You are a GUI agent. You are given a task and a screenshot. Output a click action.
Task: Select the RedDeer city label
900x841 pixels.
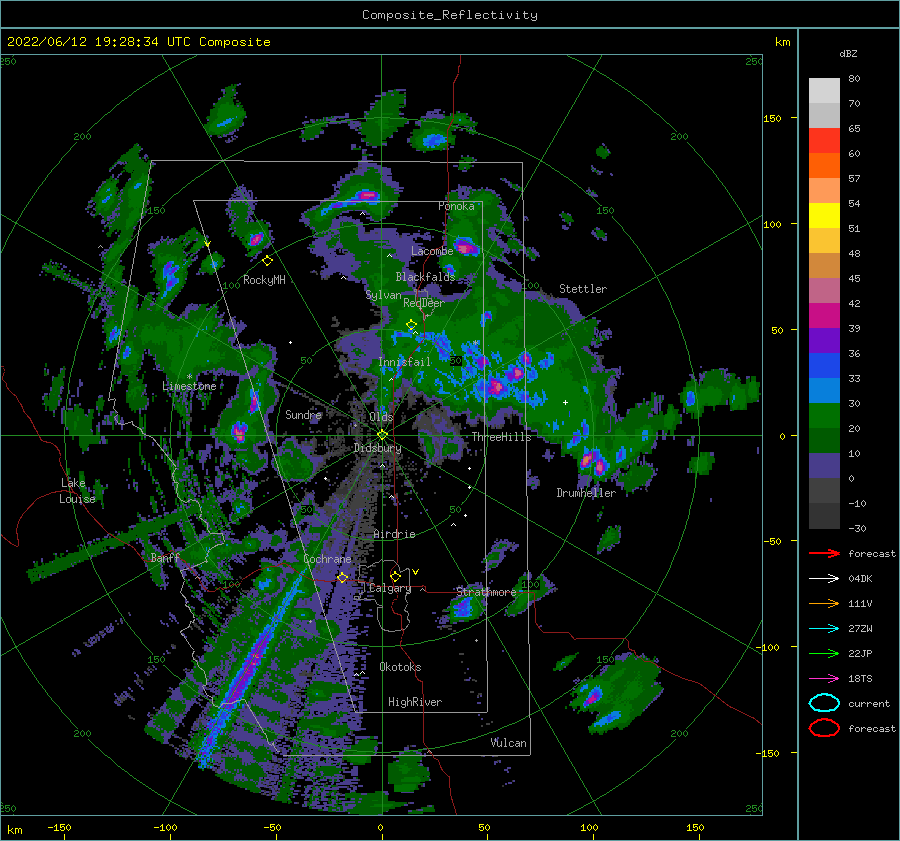pos(424,303)
